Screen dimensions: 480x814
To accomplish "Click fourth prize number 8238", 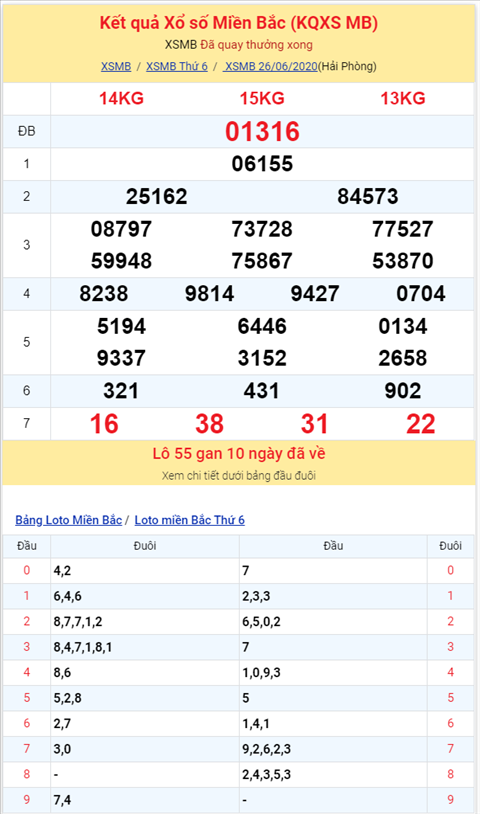I will pyautogui.click(x=104, y=294).
